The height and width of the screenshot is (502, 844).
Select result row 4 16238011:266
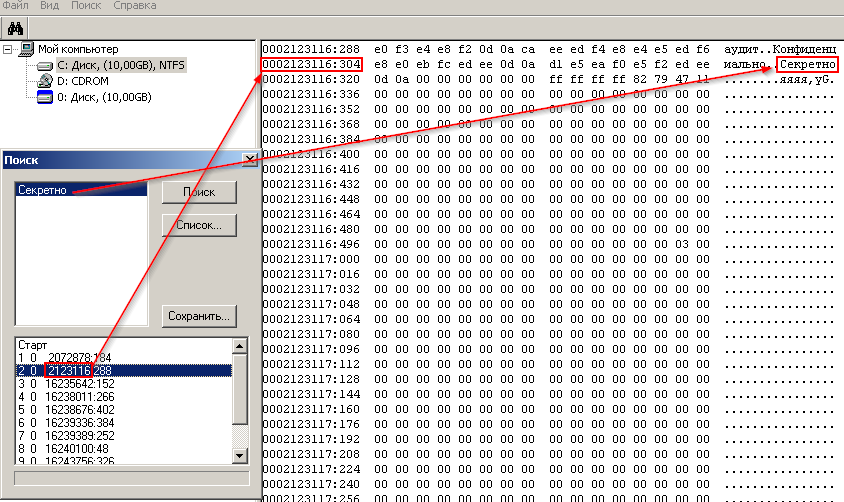(124, 397)
